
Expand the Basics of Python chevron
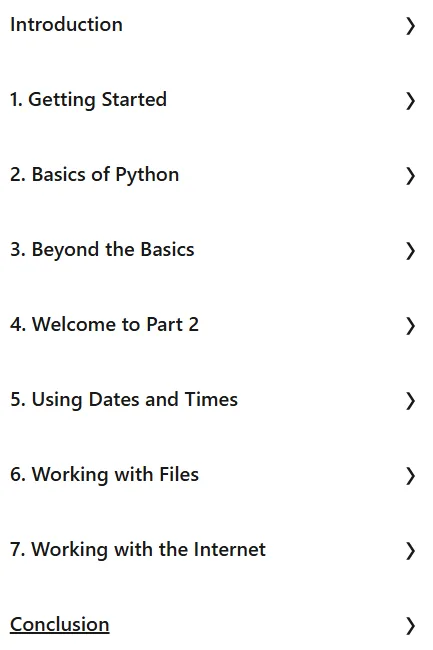(x=410, y=176)
